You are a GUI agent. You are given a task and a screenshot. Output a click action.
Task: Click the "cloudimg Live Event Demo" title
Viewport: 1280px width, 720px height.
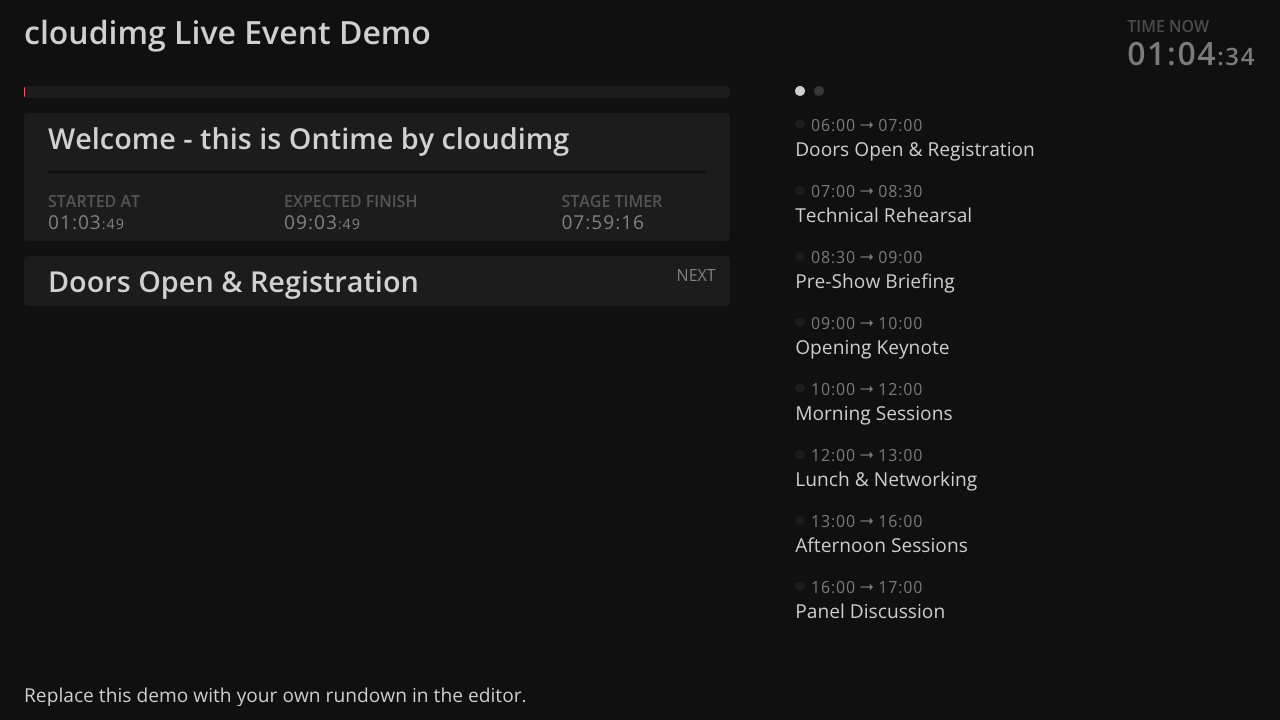click(227, 33)
